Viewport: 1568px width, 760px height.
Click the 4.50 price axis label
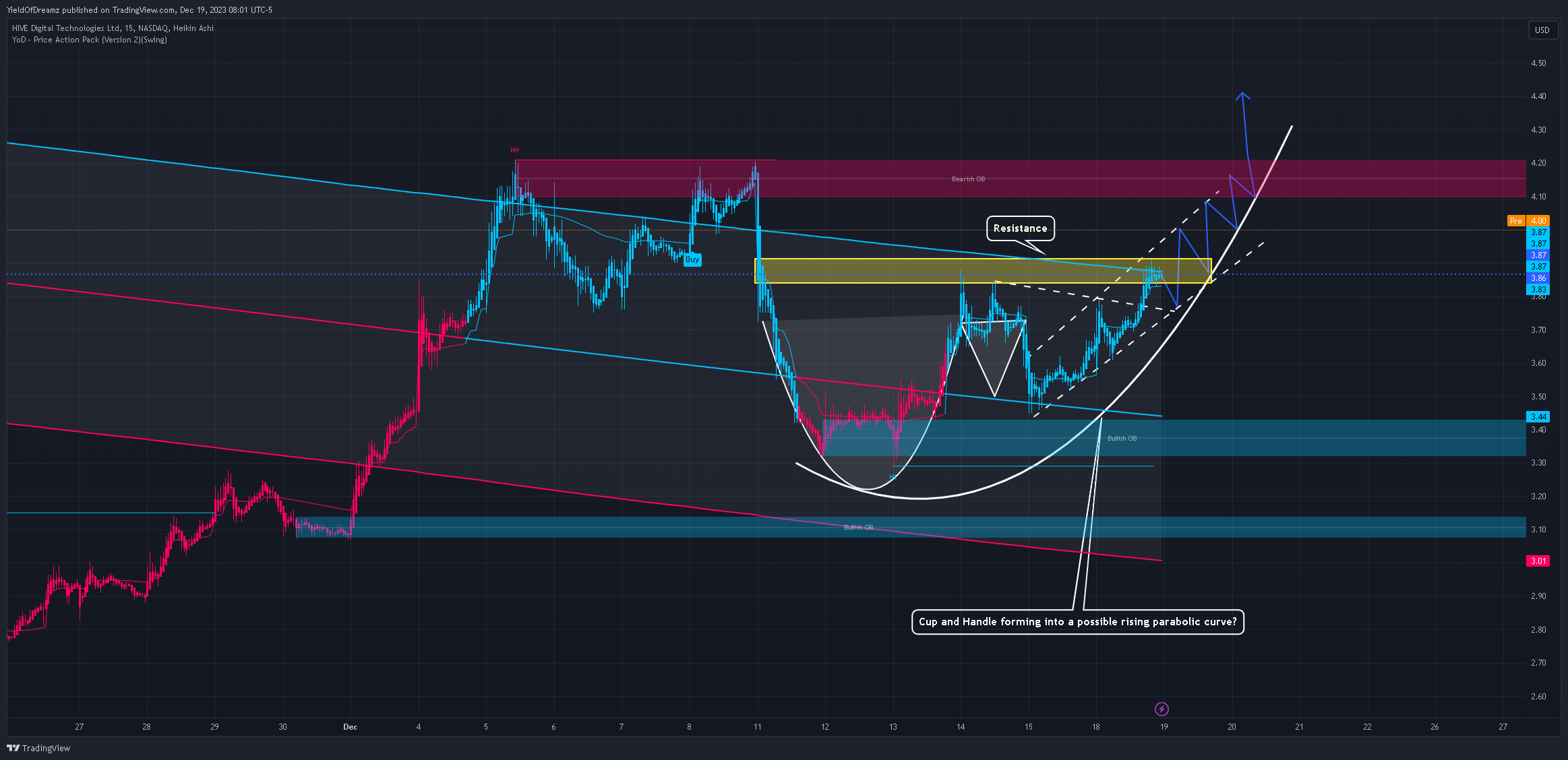pos(1538,63)
